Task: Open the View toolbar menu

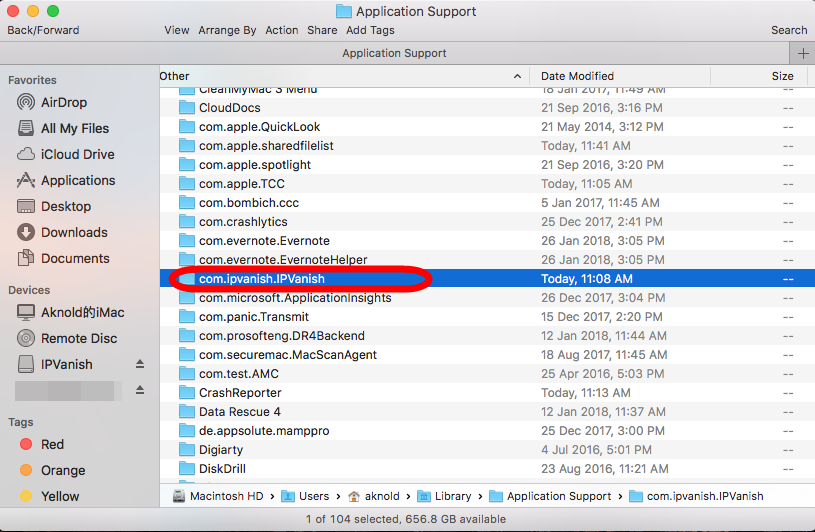Action: coord(177,30)
